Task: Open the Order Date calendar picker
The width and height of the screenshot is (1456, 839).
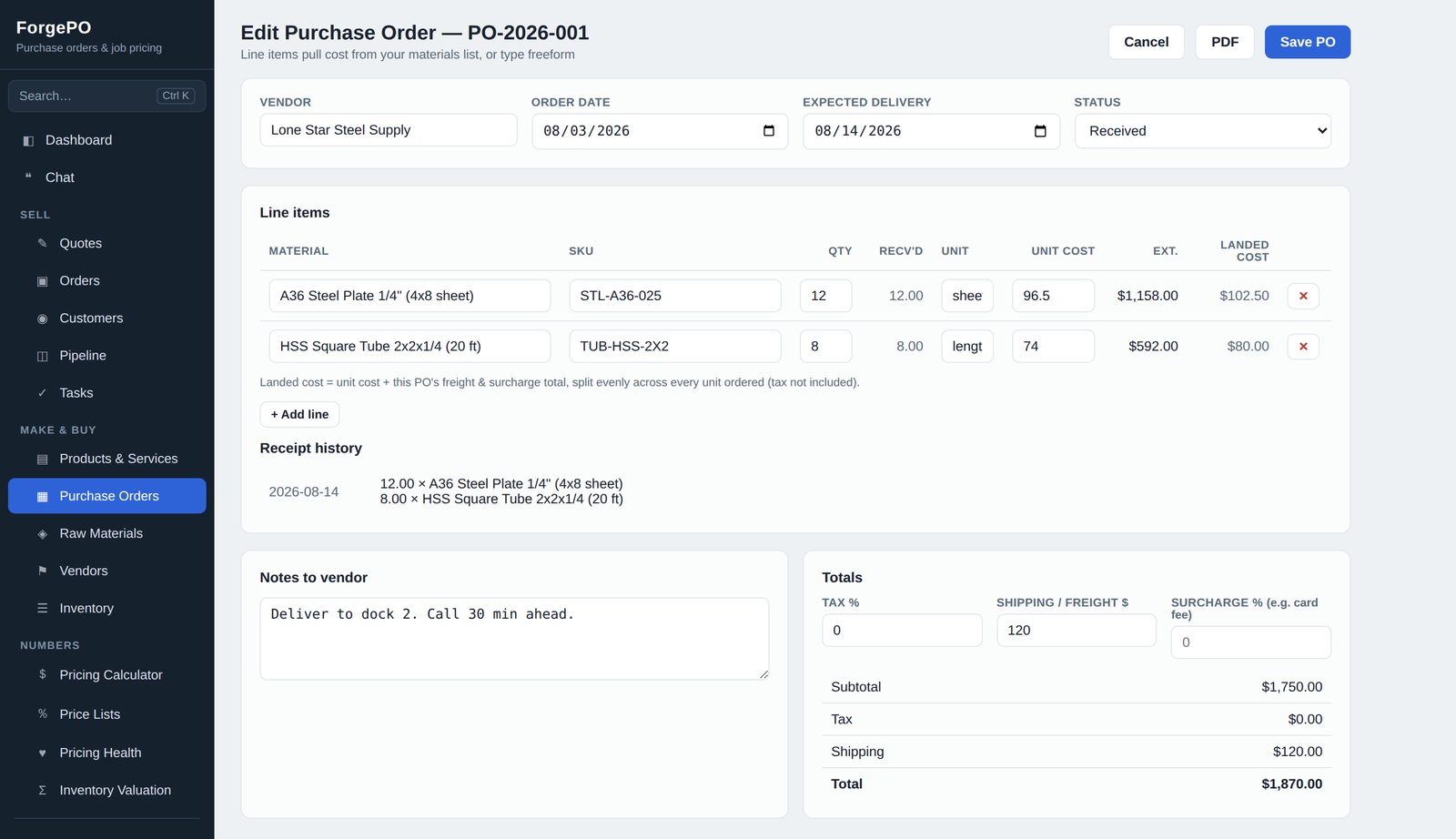Action: [x=769, y=131]
